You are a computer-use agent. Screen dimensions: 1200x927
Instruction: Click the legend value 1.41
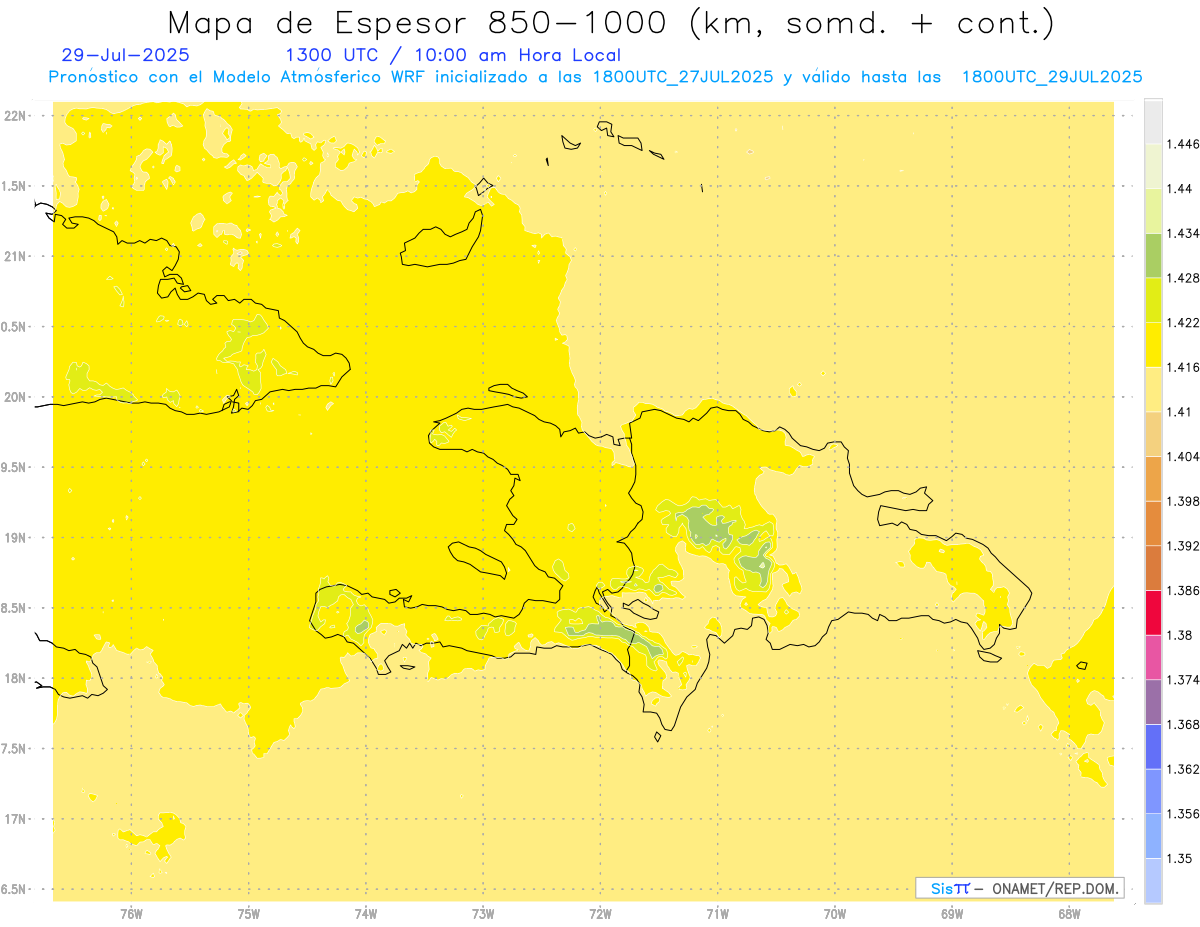pyautogui.click(x=1180, y=412)
